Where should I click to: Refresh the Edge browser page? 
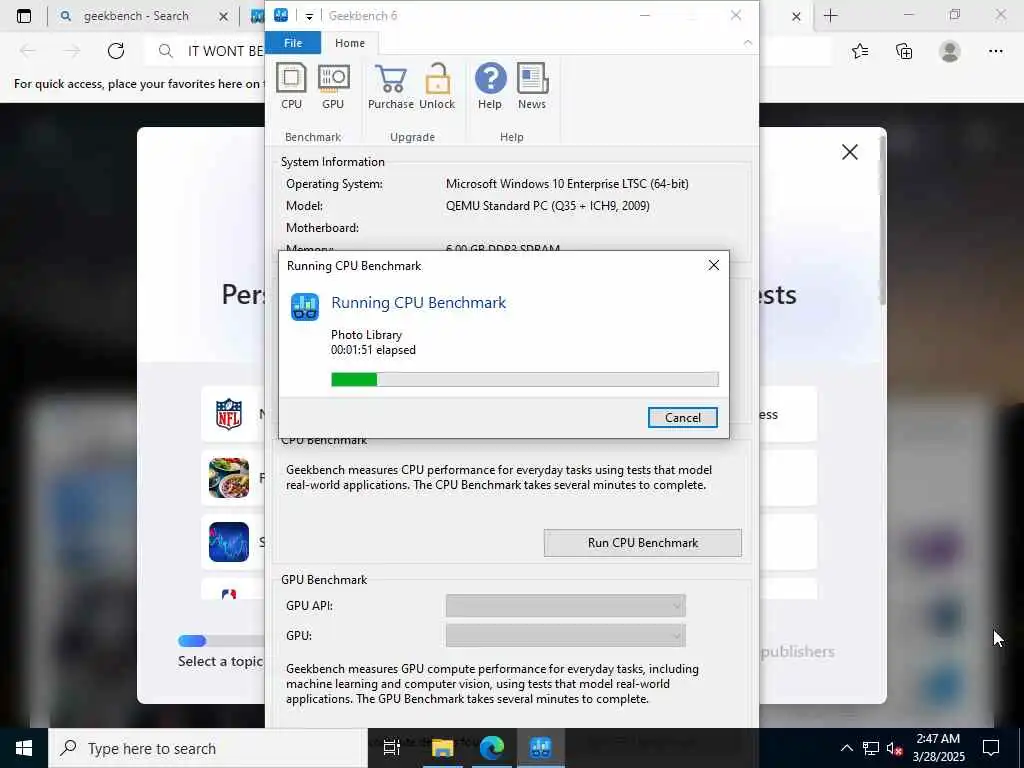[x=116, y=51]
